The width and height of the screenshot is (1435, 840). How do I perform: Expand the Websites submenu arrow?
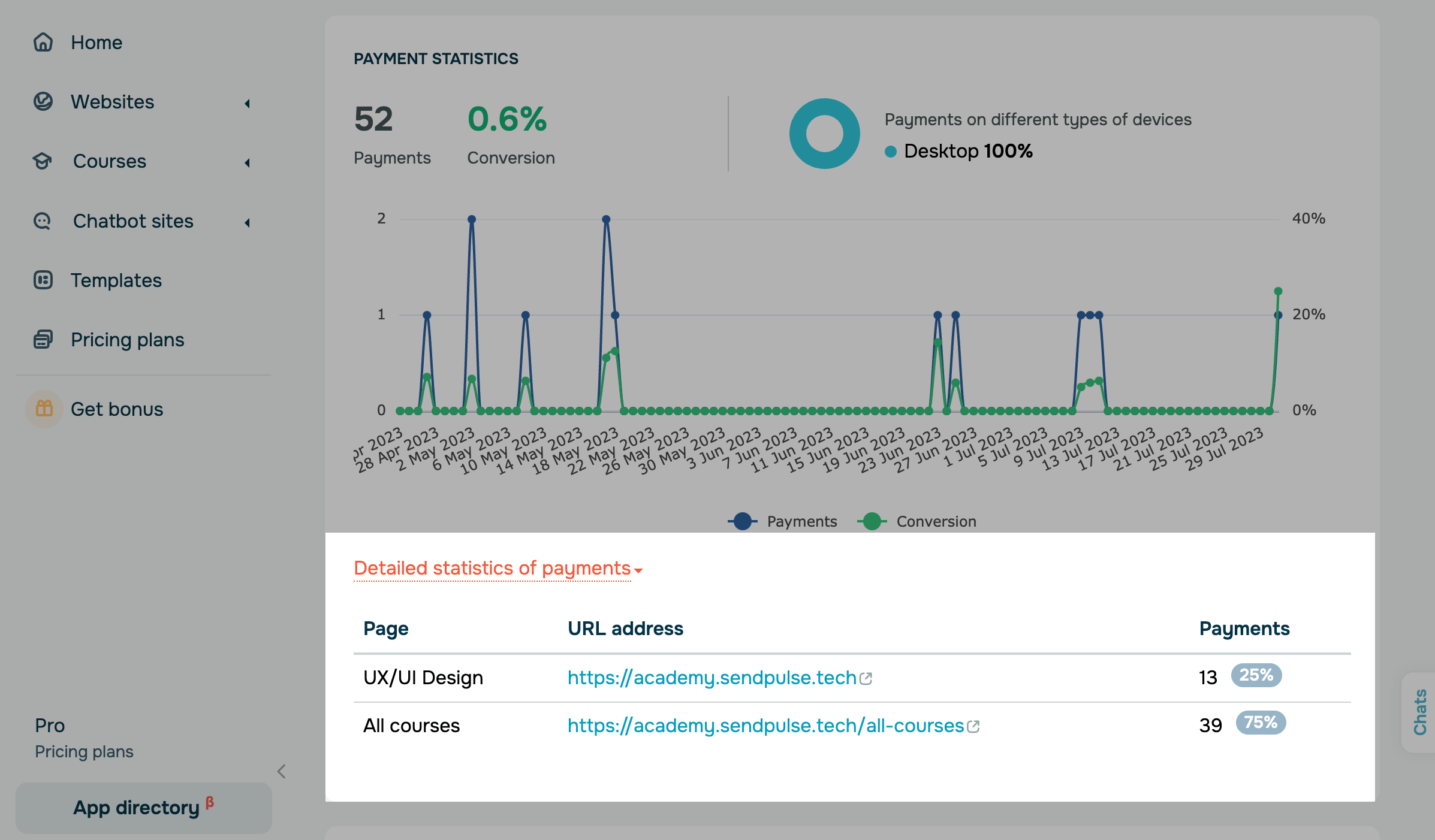pyautogui.click(x=247, y=104)
